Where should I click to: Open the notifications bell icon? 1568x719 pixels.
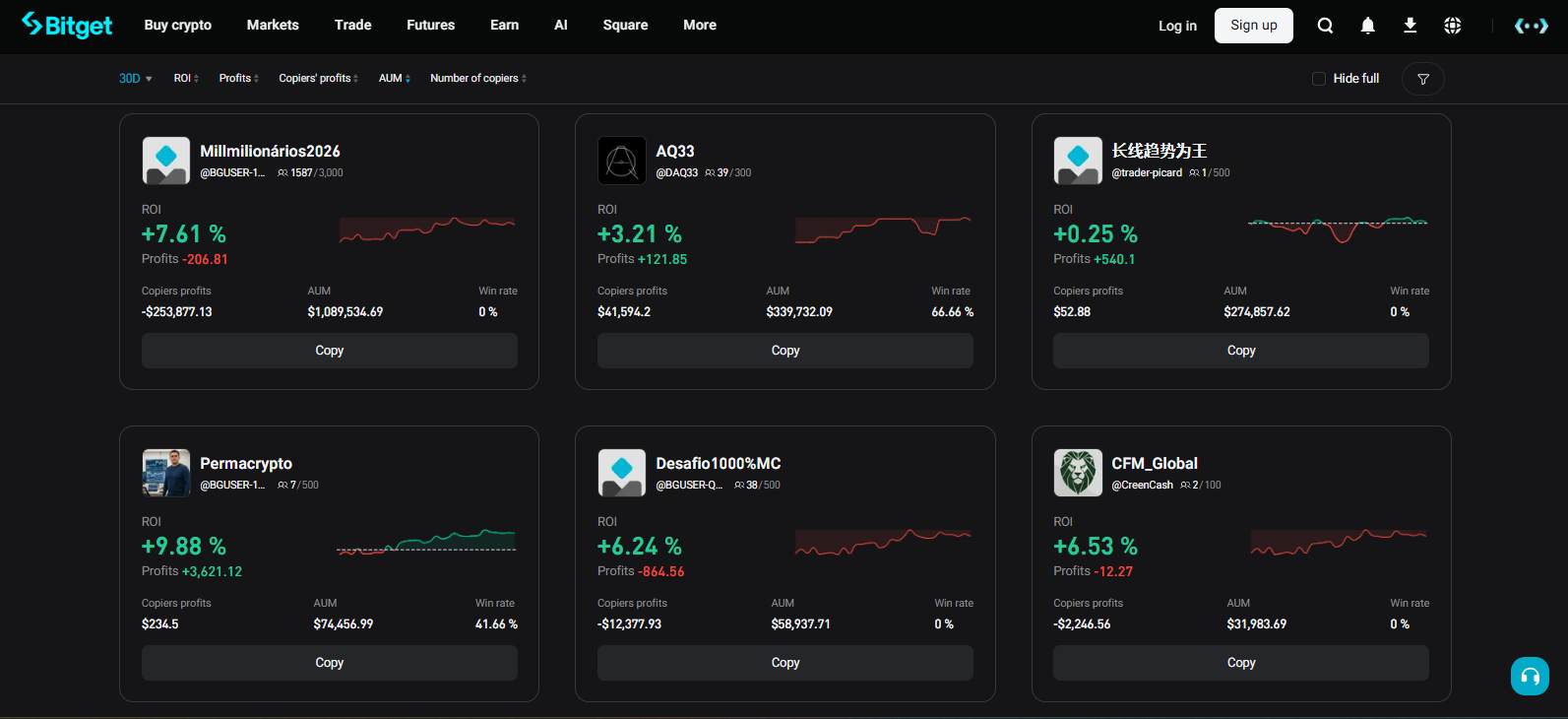point(1367,26)
